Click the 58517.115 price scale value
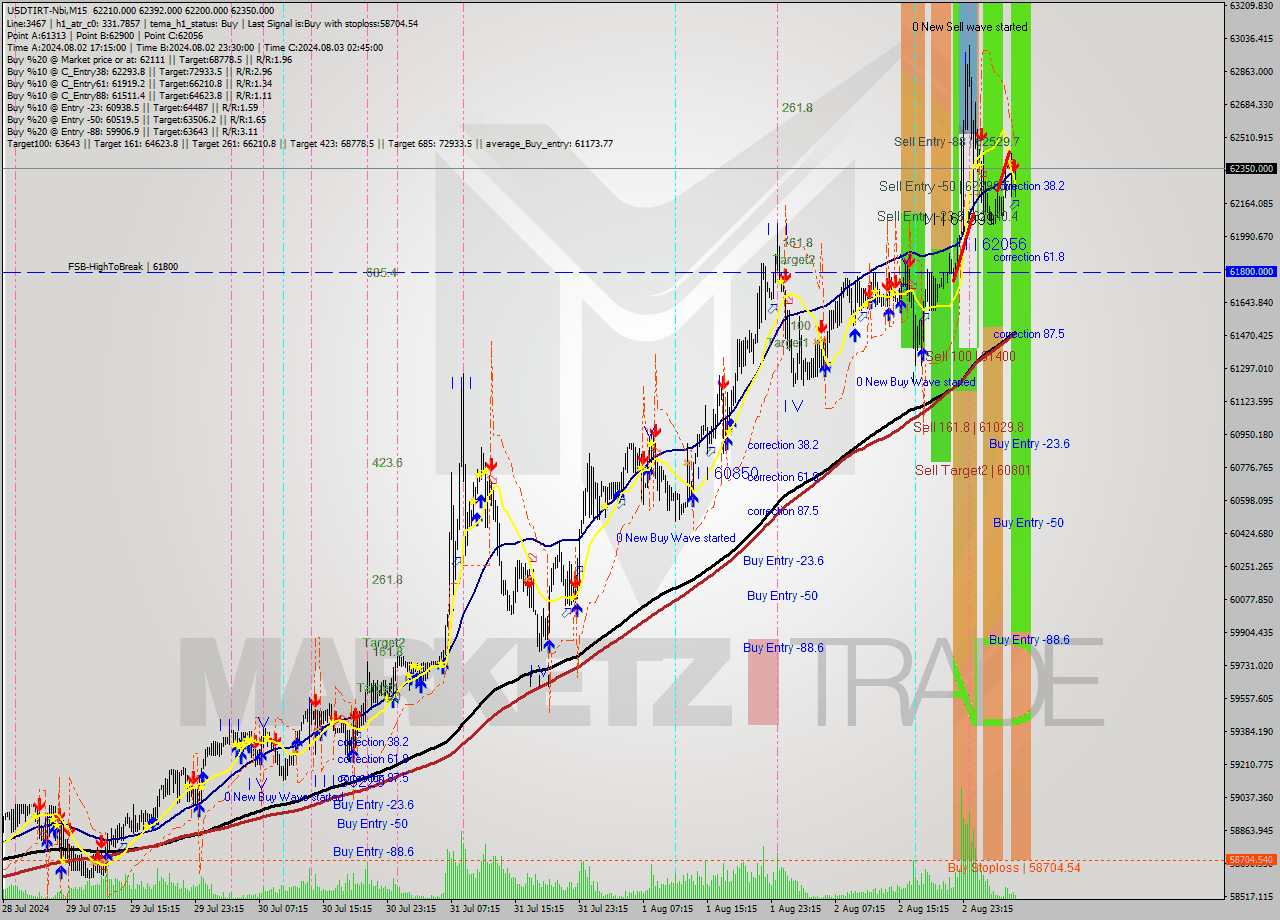 point(1250,897)
